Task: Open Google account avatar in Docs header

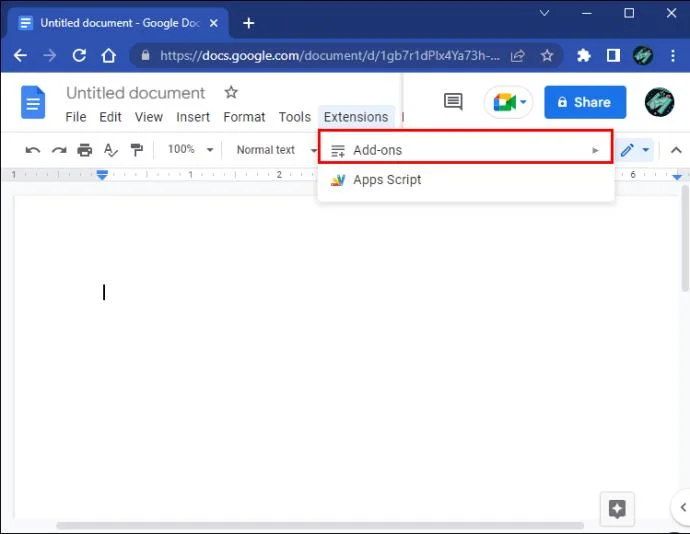Action: (659, 102)
